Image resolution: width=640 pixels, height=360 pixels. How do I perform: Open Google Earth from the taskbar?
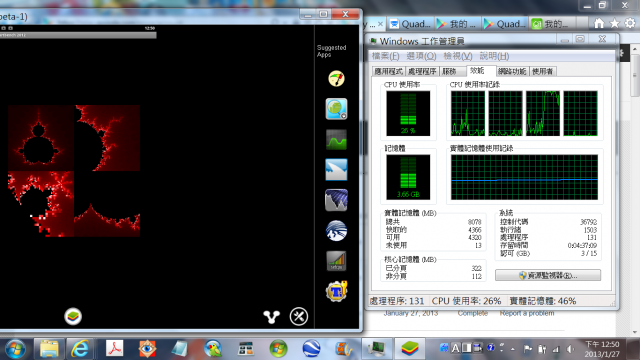point(311,349)
